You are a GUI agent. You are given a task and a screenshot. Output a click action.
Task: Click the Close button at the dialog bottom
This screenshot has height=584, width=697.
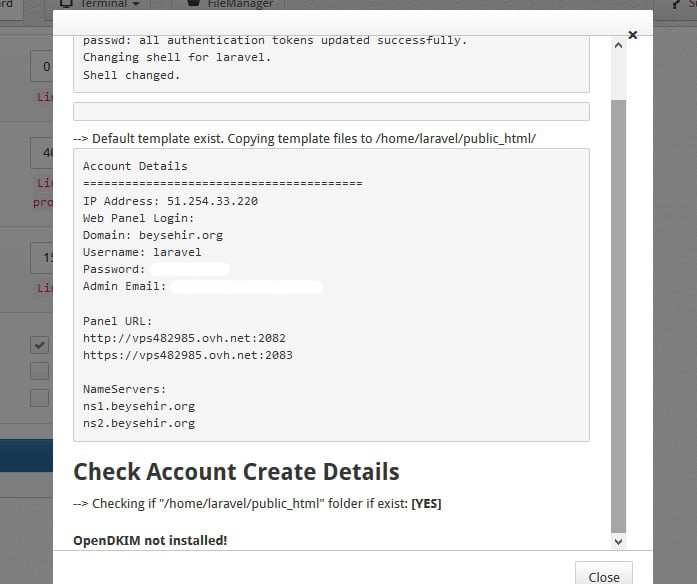click(x=604, y=575)
